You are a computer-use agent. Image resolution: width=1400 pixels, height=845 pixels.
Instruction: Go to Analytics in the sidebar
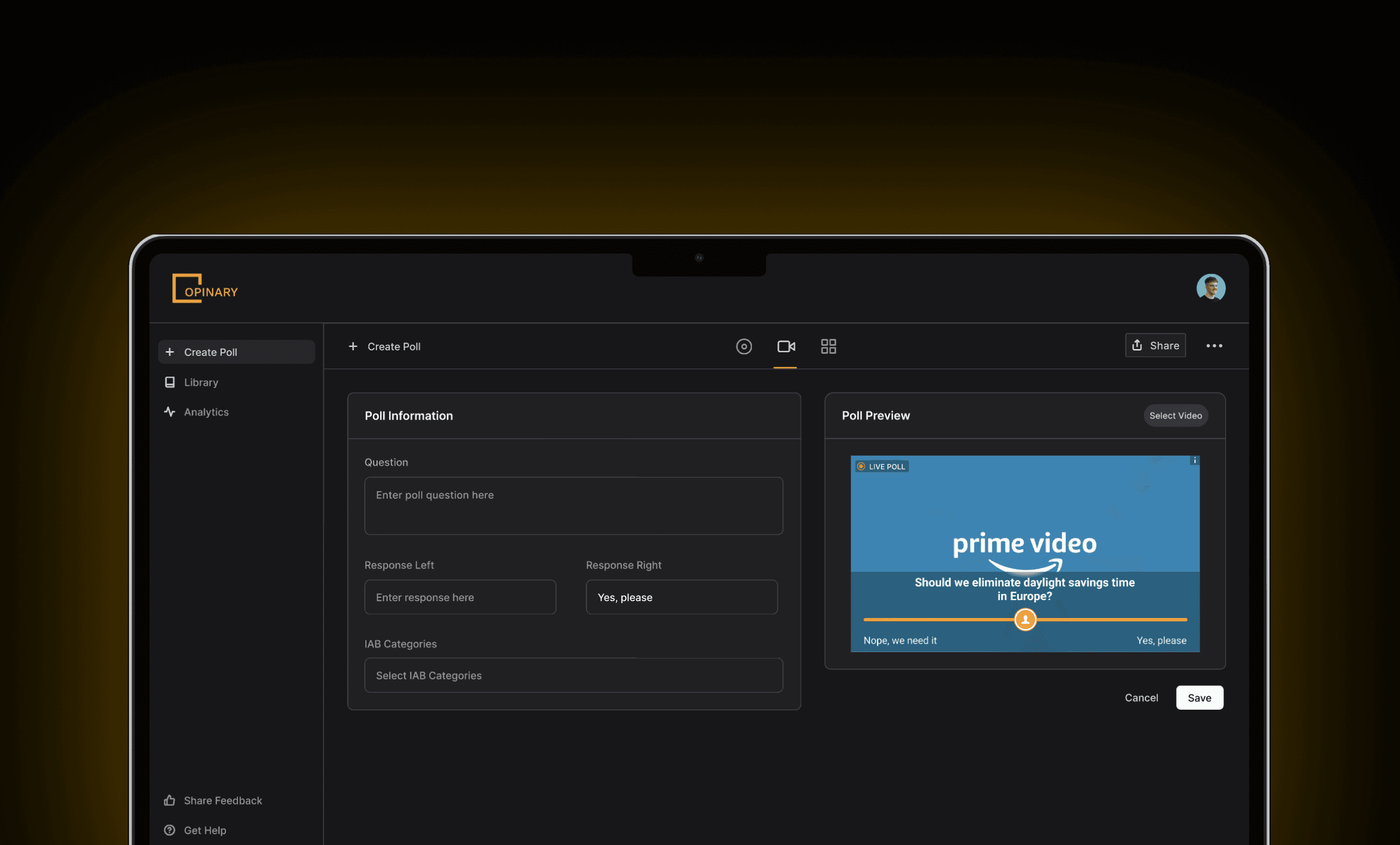pyautogui.click(x=206, y=412)
